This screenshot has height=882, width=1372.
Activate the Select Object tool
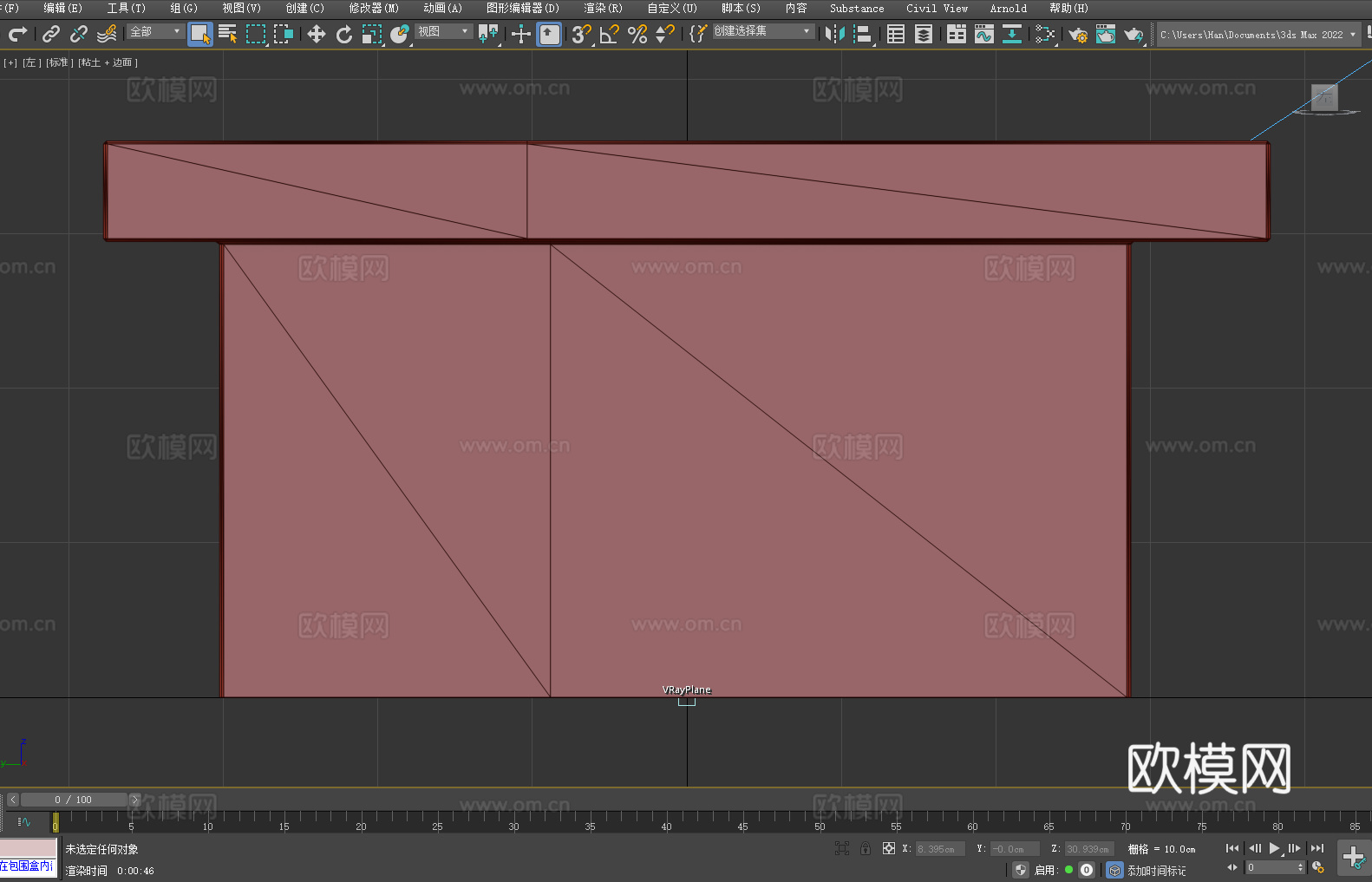point(200,34)
